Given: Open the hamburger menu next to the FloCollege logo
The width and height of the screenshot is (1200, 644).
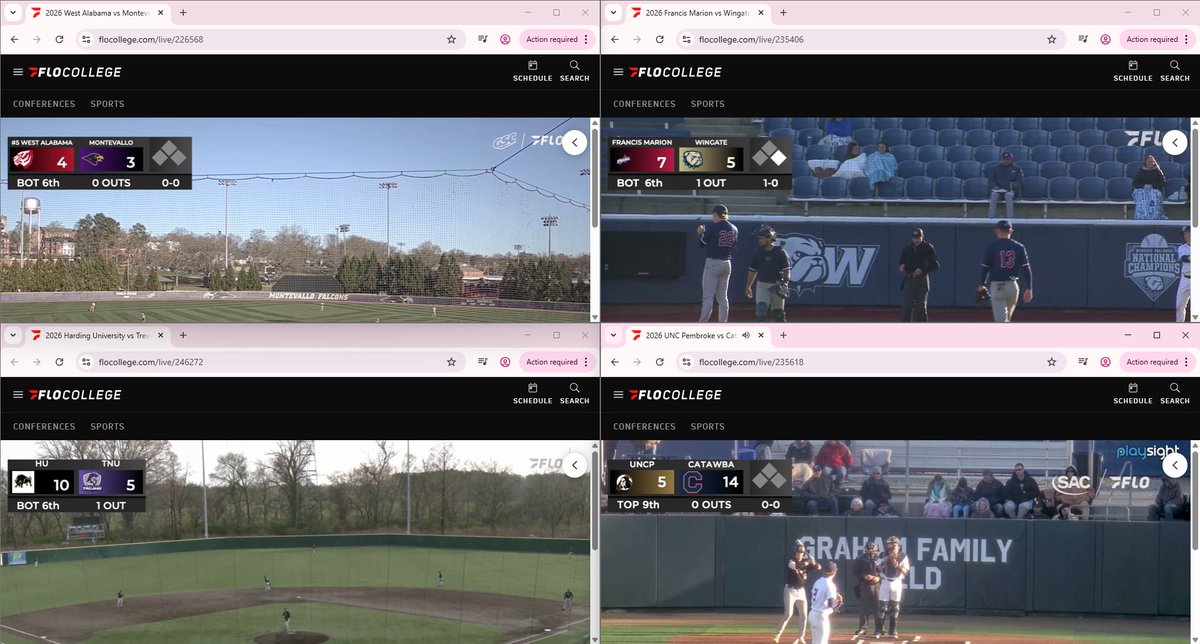Looking at the screenshot, I should (17, 72).
